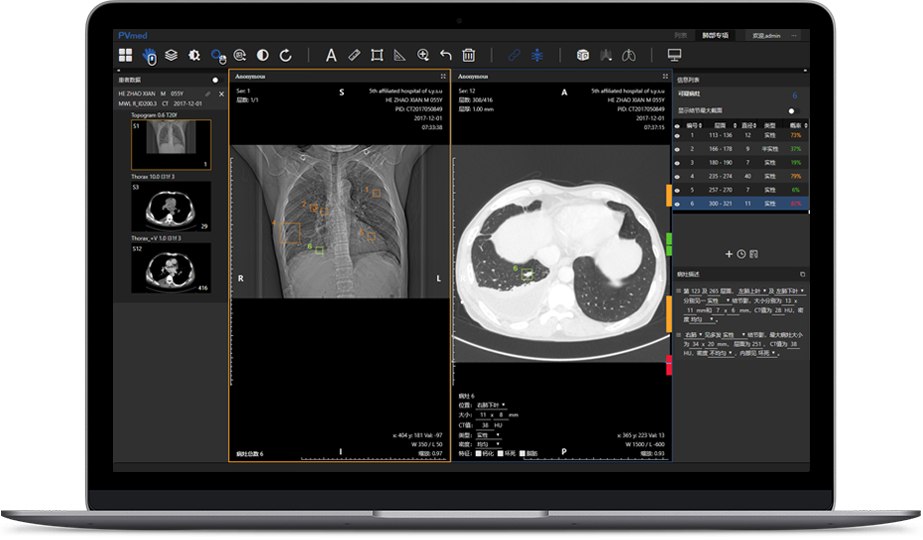The width and height of the screenshot is (923, 540).
Task: Click the plus icon below nodule table
Action: tap(729, 254)
